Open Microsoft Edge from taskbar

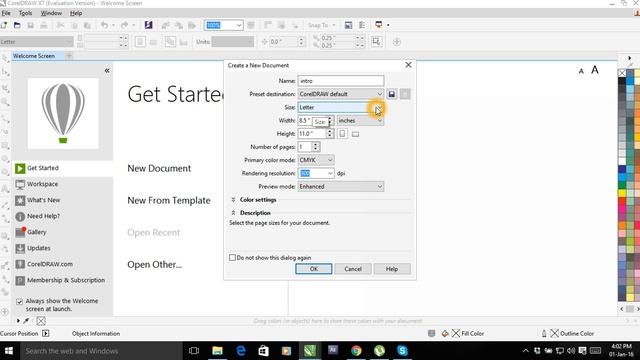[x=241, y=351]
